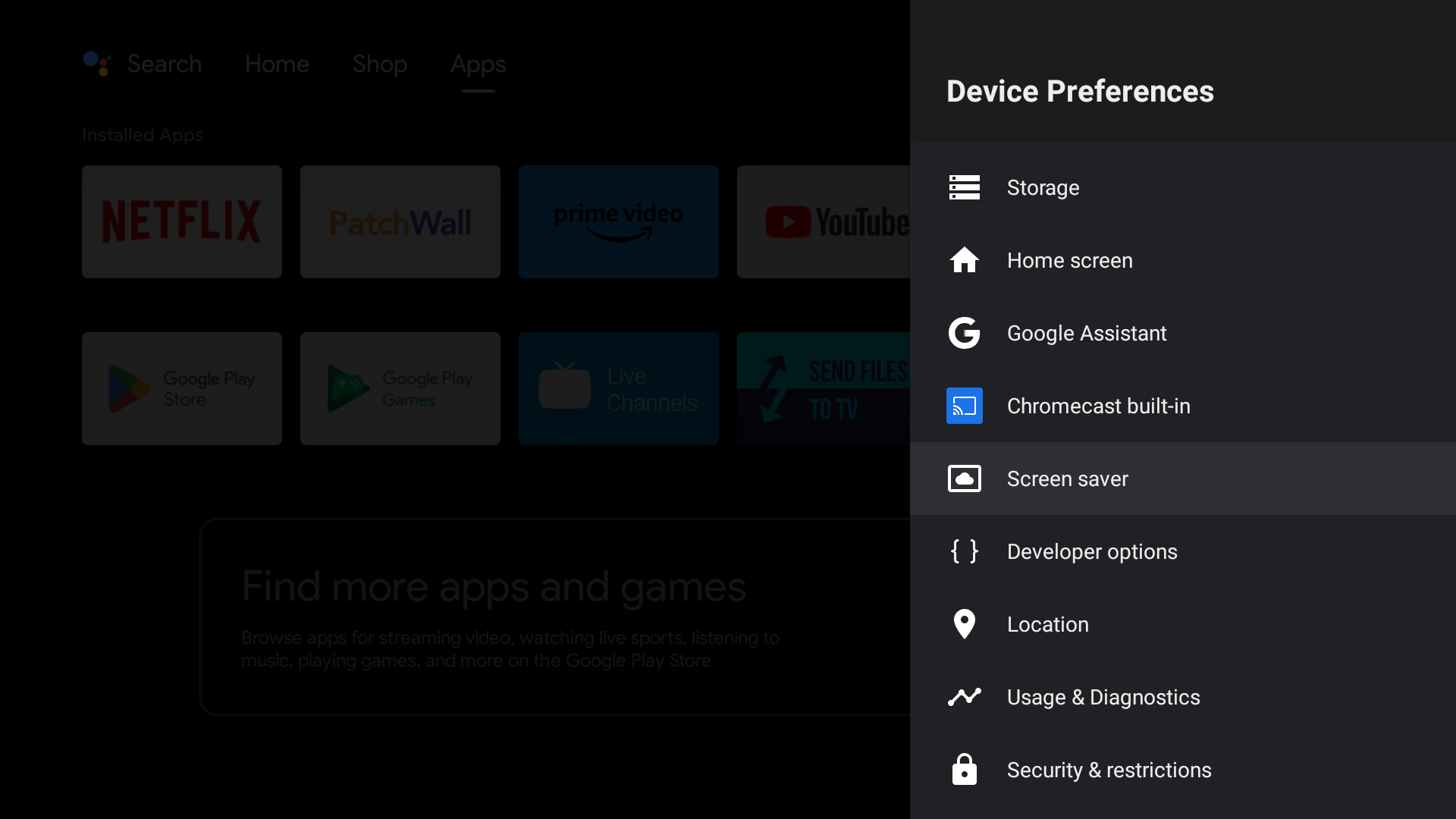Select Location preference

[x=1183, y=624]
